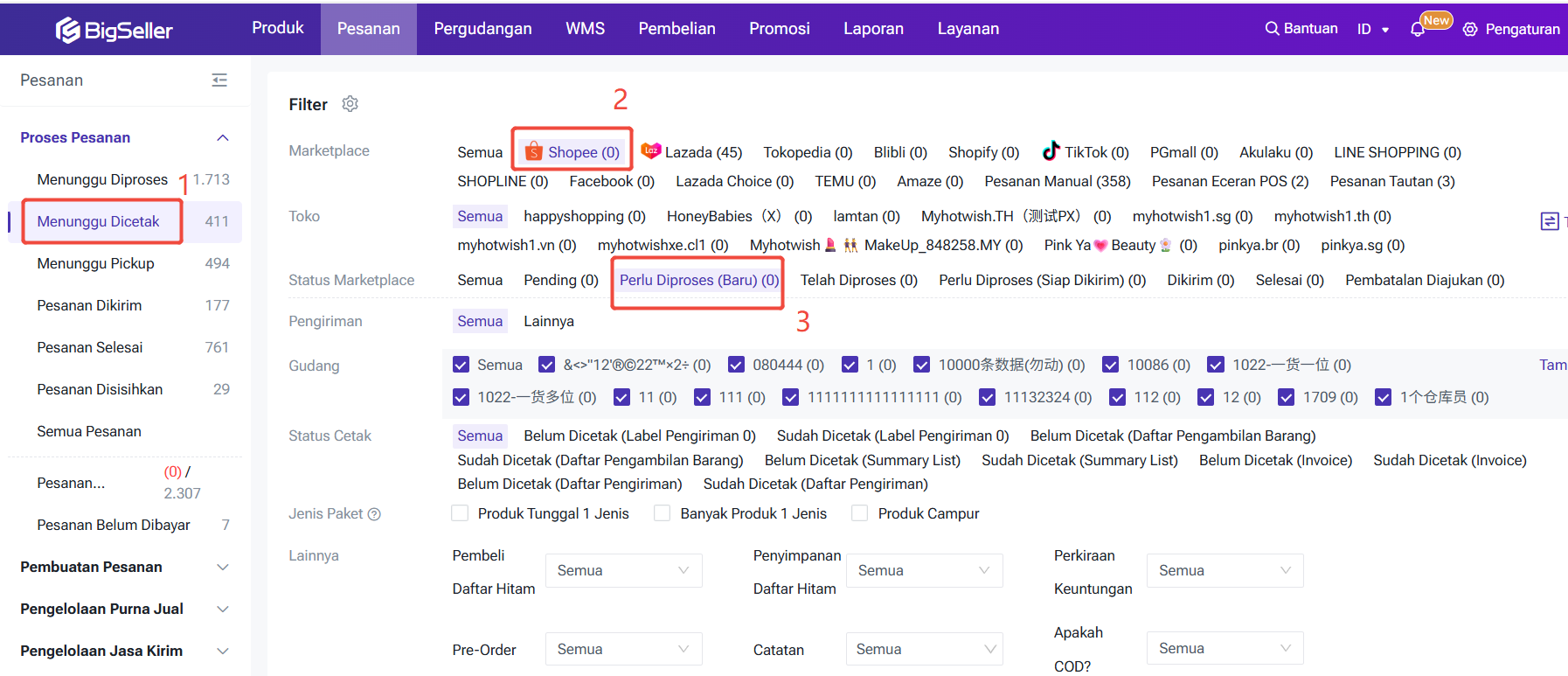Select the Shopee marketplace filter
This screenshot has height=676, width=1568.
pos(572,152)
